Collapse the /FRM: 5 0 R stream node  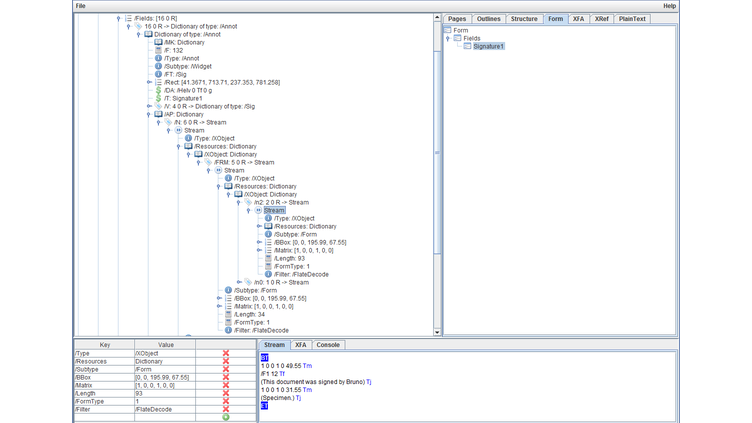point(199,162)
